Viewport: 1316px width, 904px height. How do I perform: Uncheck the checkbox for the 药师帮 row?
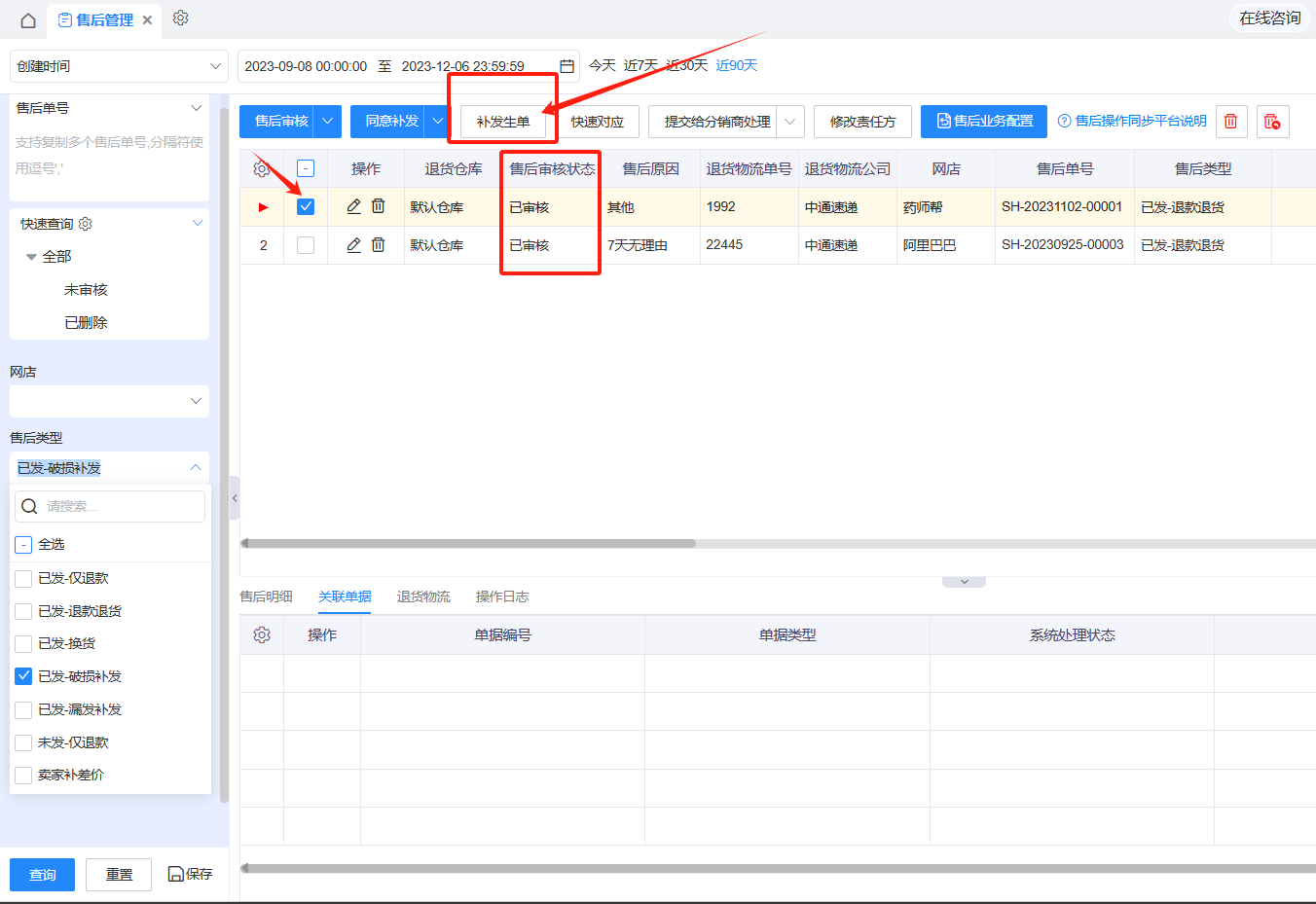[x=306, y=206]
